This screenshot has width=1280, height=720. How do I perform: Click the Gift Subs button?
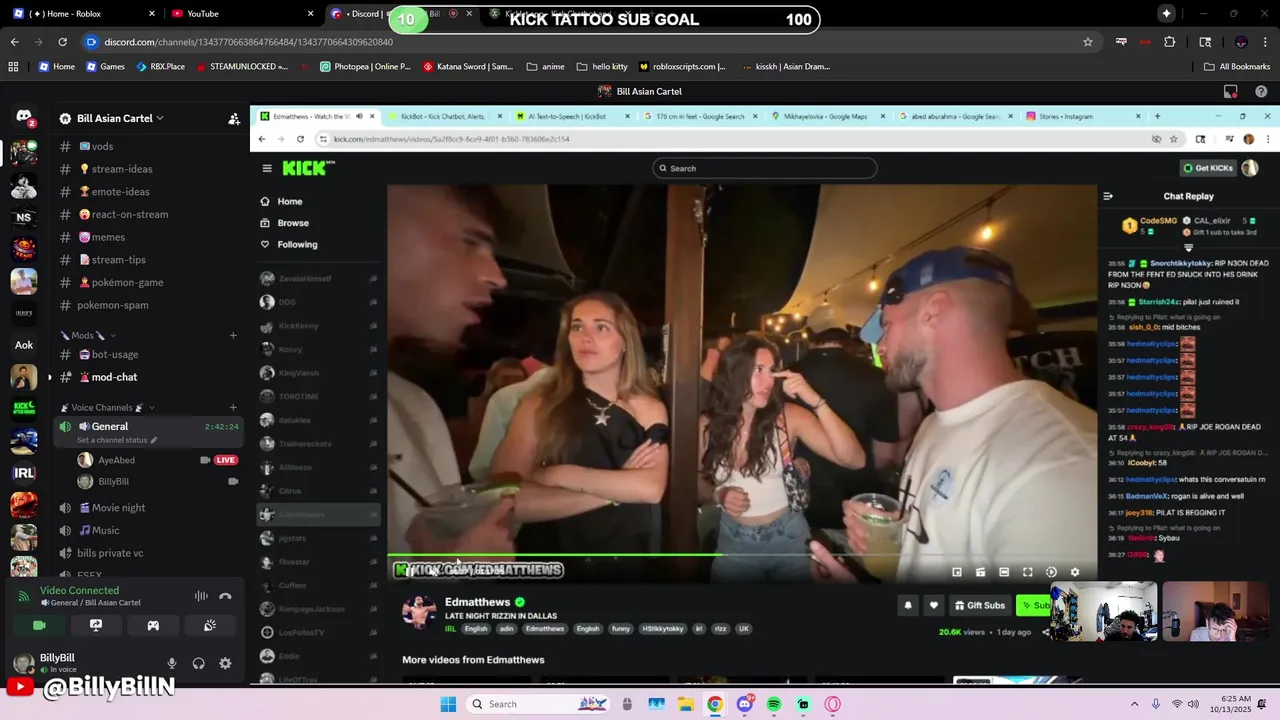coord(979,605)
